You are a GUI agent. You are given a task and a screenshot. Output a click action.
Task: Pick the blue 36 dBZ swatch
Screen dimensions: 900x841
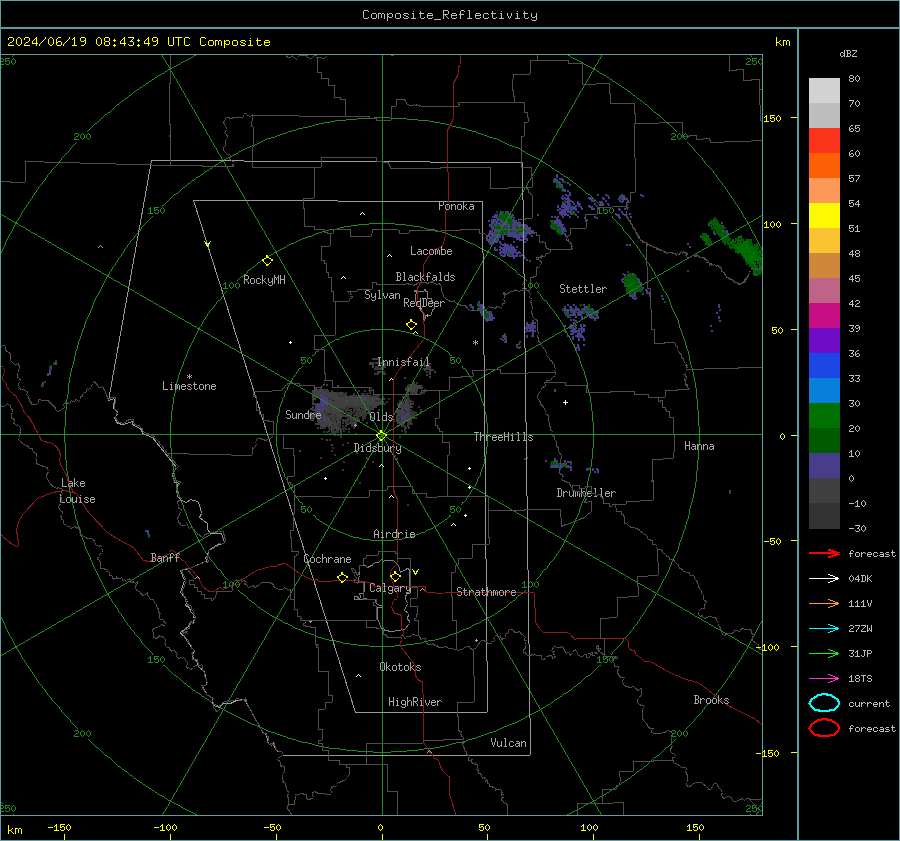pos(824,365)
